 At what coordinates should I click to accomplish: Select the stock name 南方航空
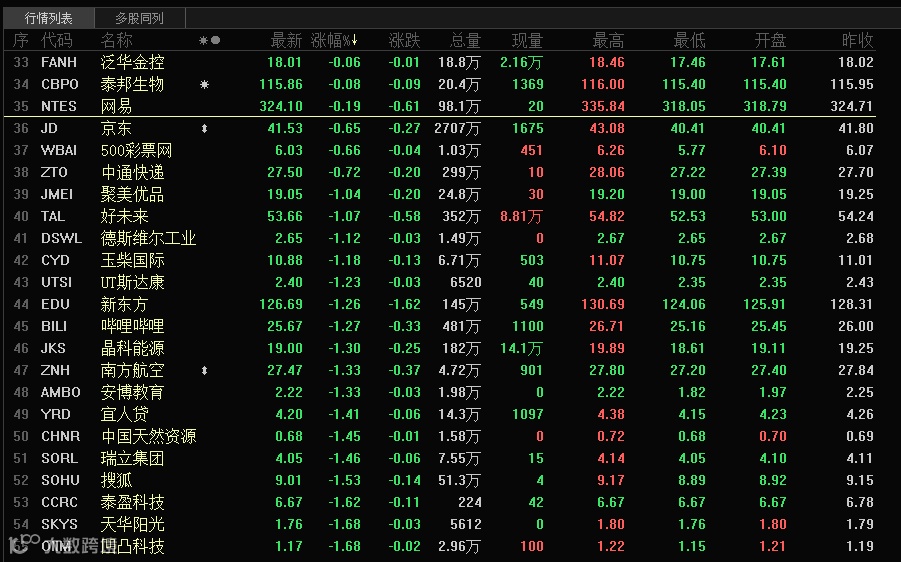coord(132,370)
